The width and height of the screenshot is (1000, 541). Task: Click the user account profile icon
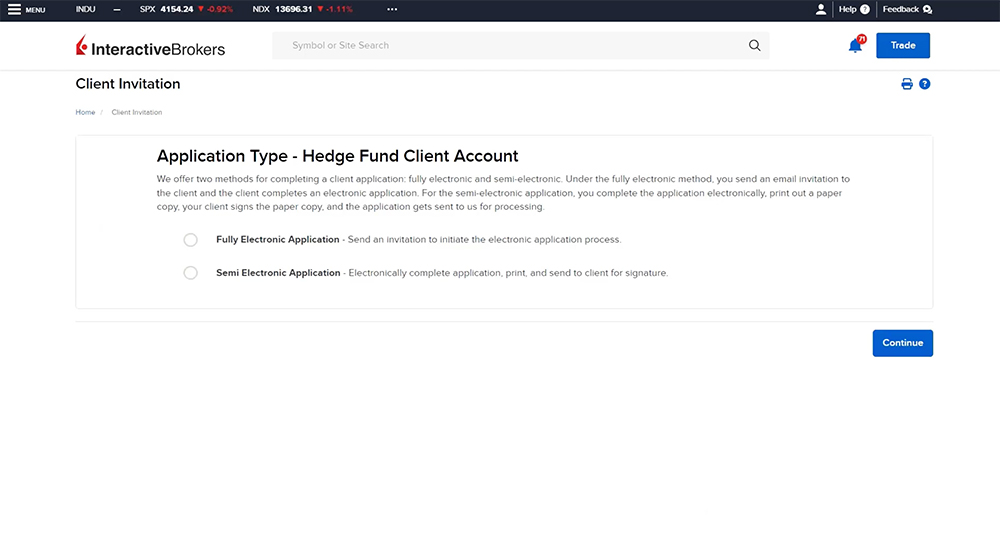pos(821,9)
